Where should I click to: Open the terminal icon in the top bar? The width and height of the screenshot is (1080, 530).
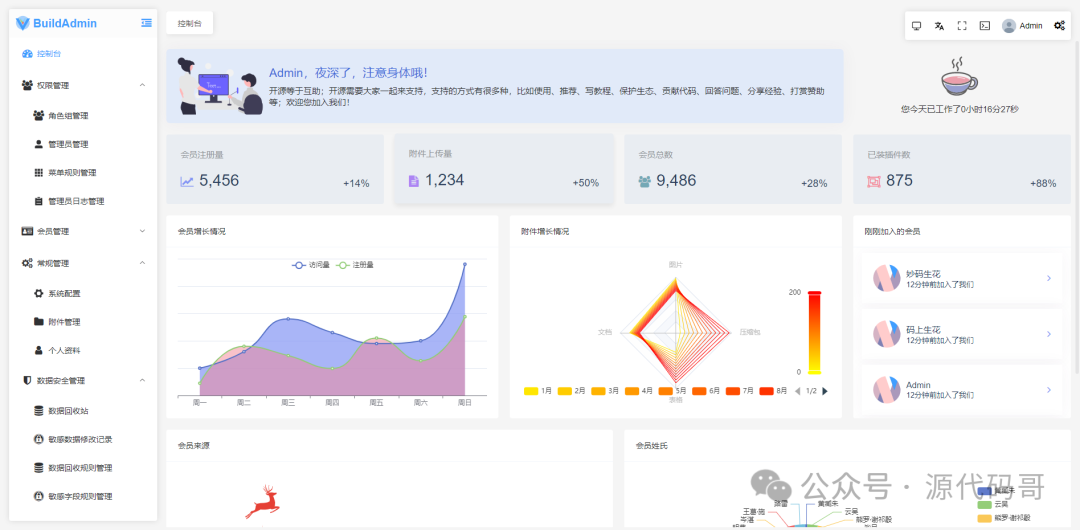[x=985, y=26]
